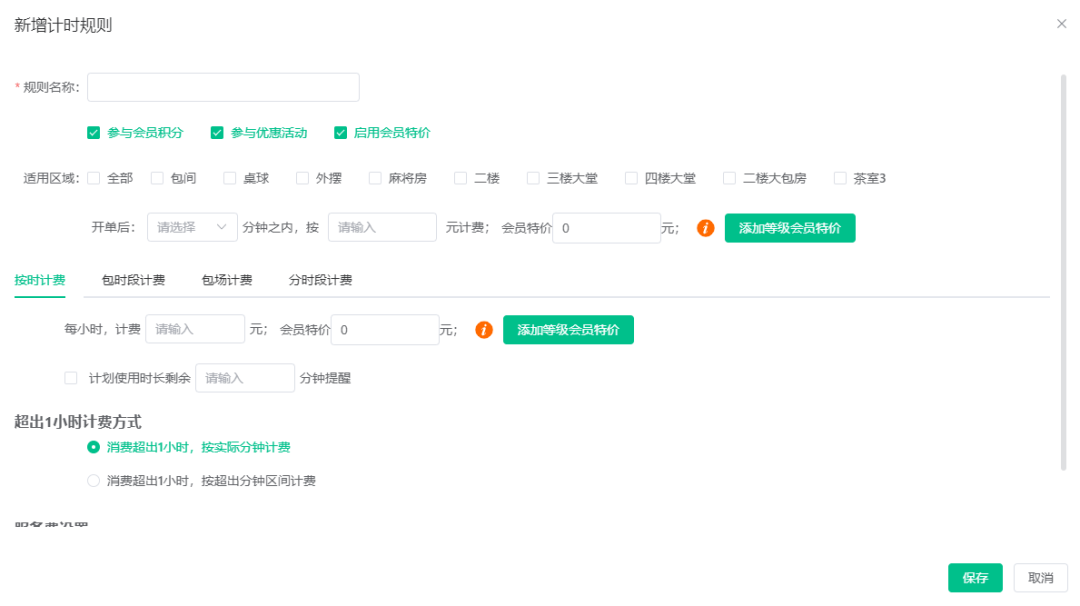Click the 保存 button
Image resolution: width=1080 pixels, height=606 pixels.
pos(975,578)
